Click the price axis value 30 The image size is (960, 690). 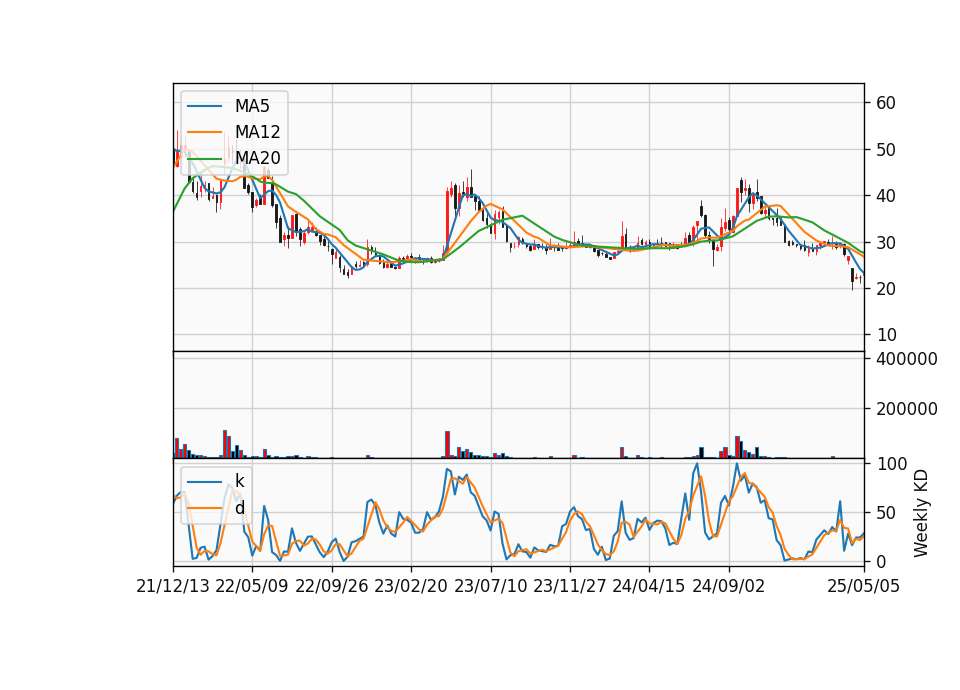[886, 242]
